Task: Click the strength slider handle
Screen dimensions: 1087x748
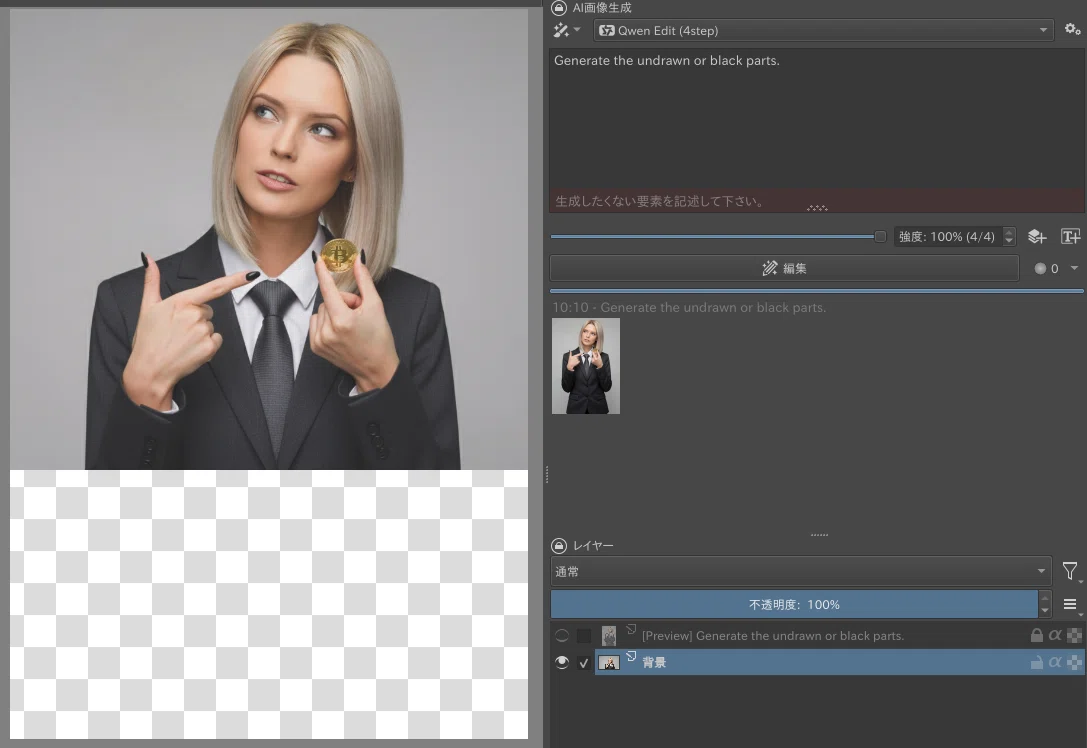Action: (x=880, y=236)
